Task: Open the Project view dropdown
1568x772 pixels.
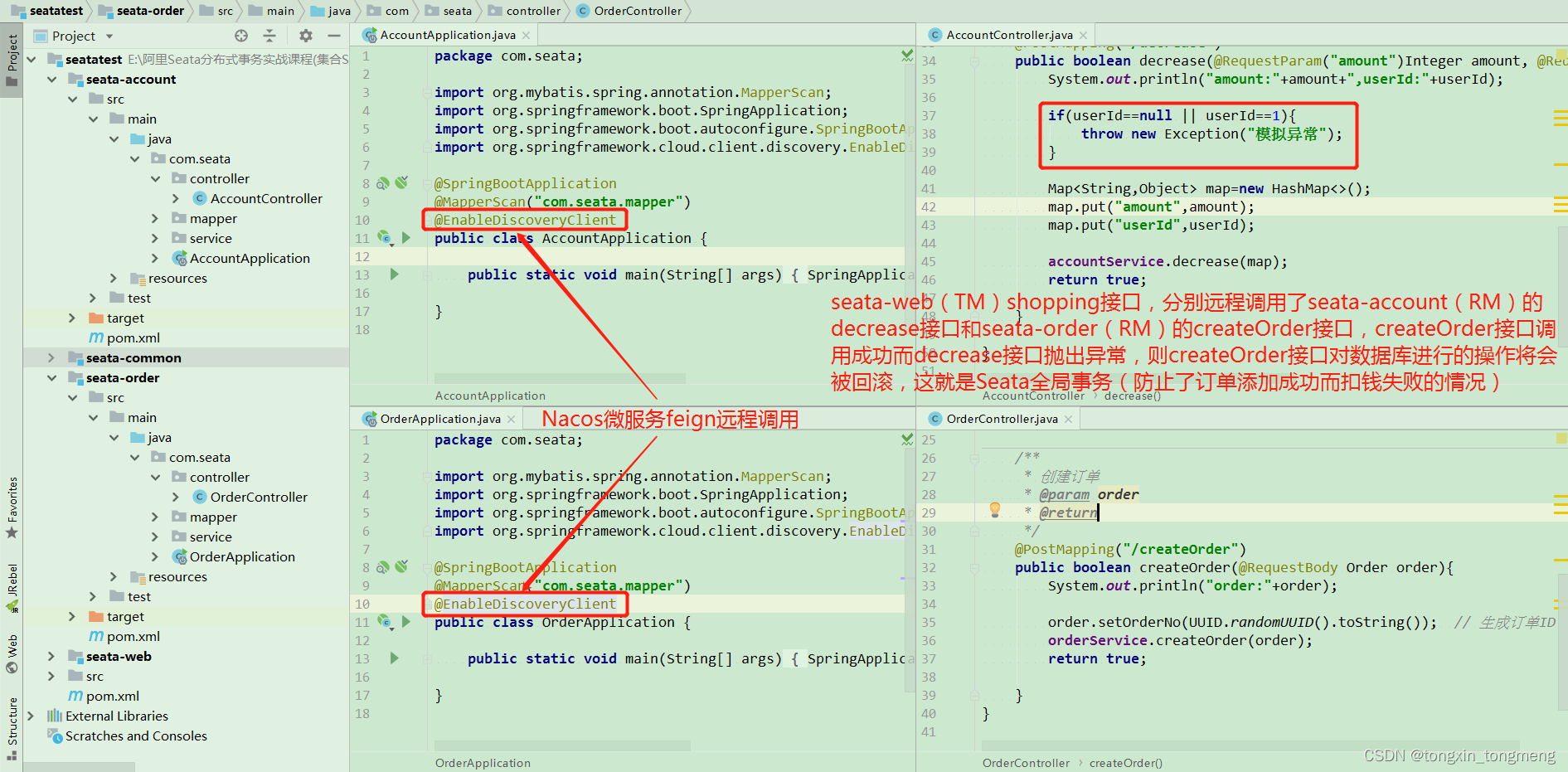Action: pyautogui.click(x=109, y=36)
